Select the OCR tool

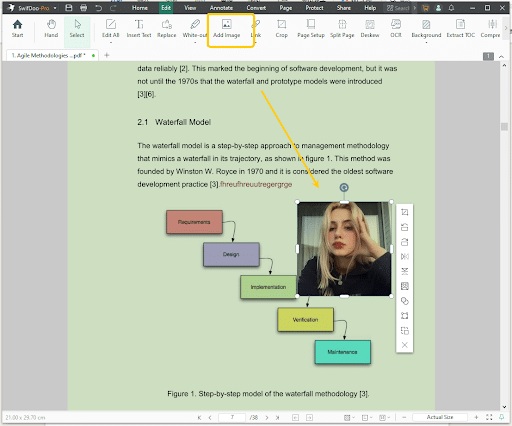point(396,29)
